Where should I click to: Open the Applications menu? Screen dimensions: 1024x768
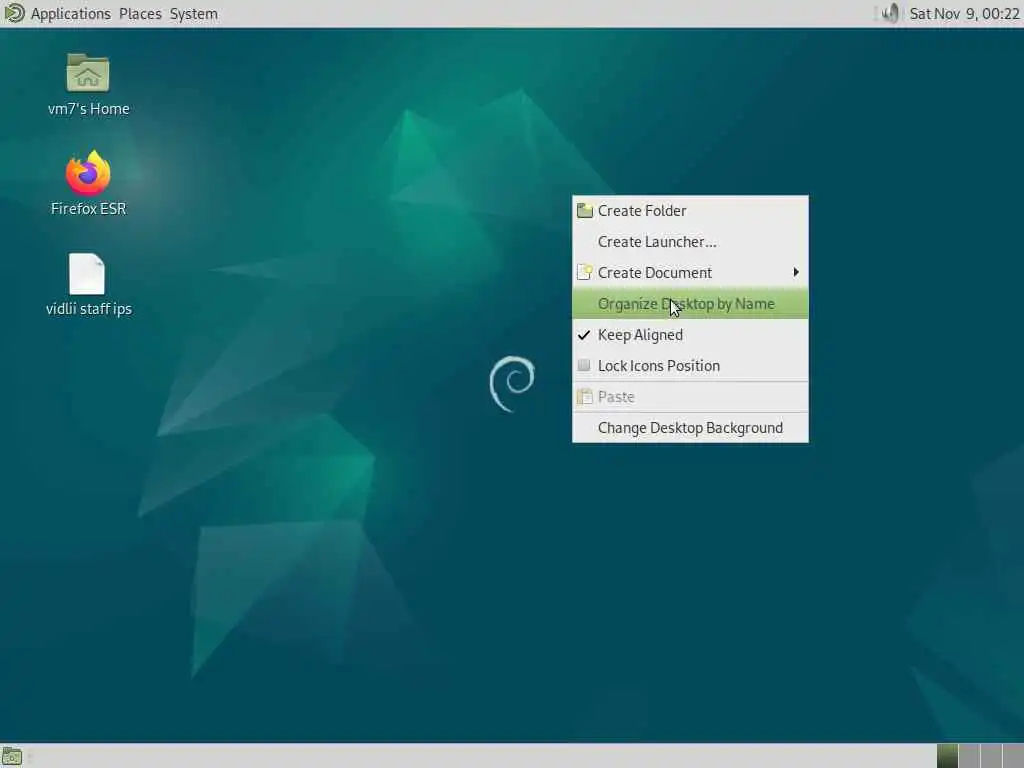(x=71, y=14)
